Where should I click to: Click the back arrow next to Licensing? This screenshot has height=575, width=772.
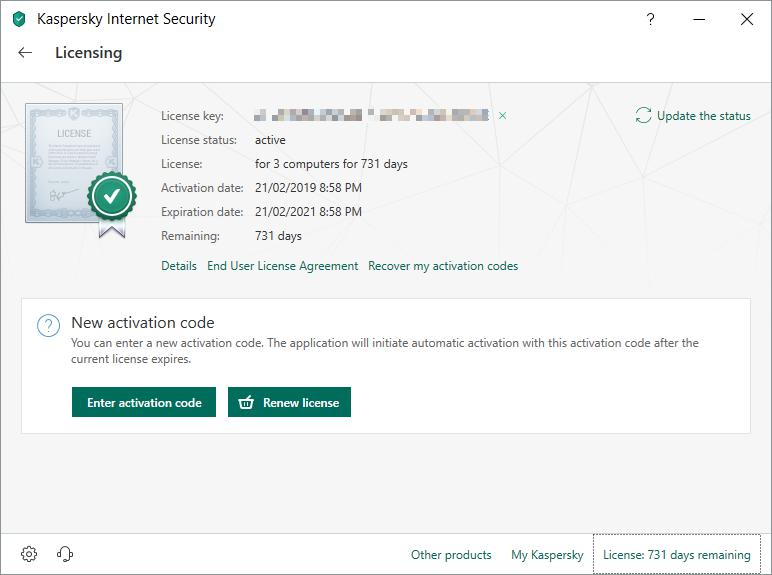(25, 53)
